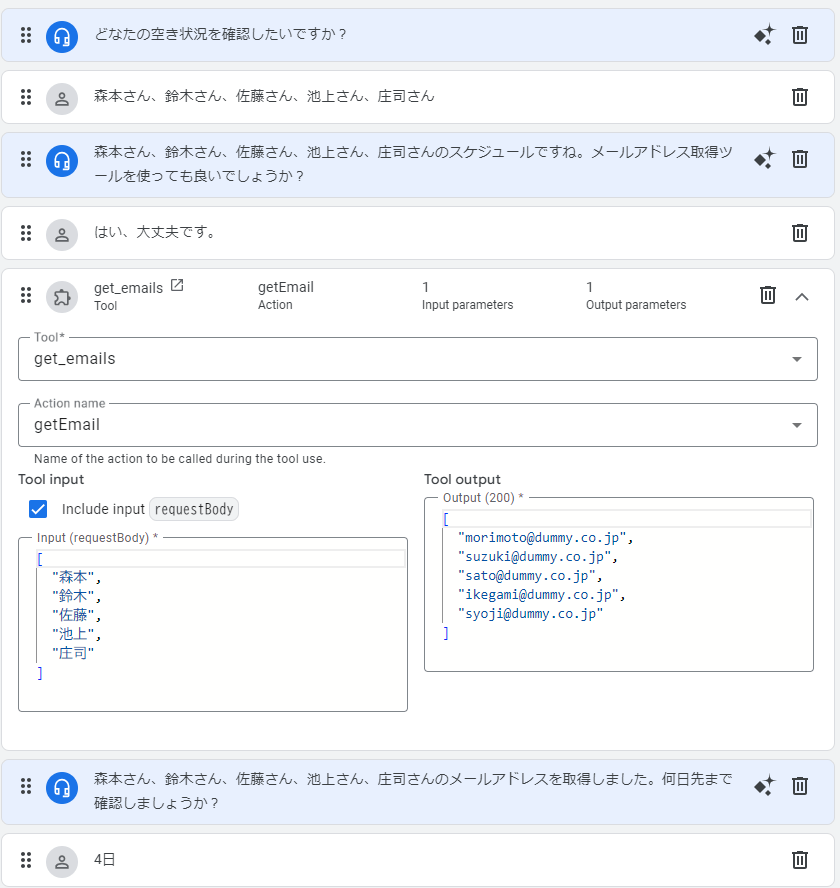Open get_emails tool in new tab
The width and height of the screenshot is (840, 888).
pos(177,285)
